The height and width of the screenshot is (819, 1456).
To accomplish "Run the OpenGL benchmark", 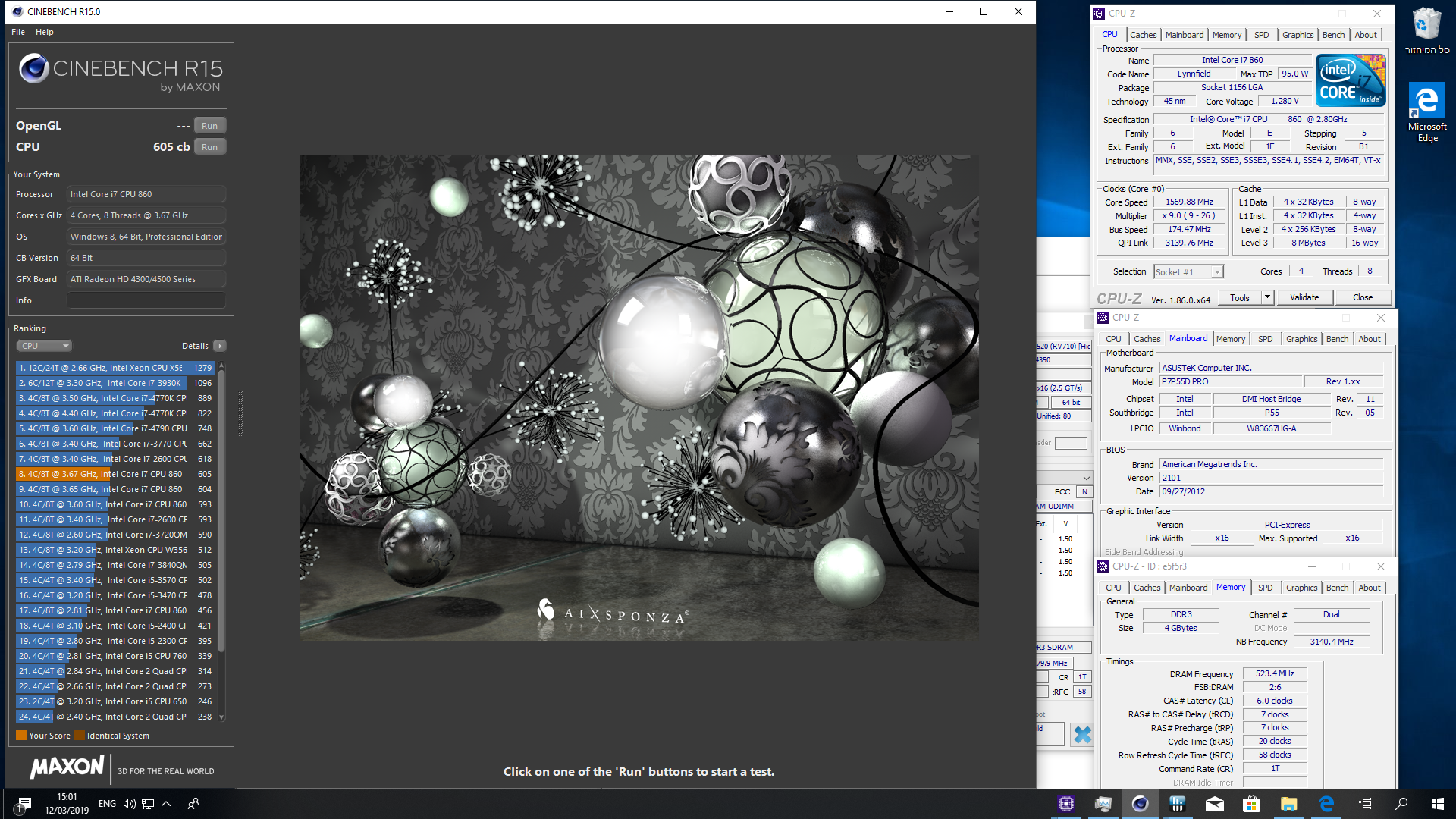I will coord(209,126).
